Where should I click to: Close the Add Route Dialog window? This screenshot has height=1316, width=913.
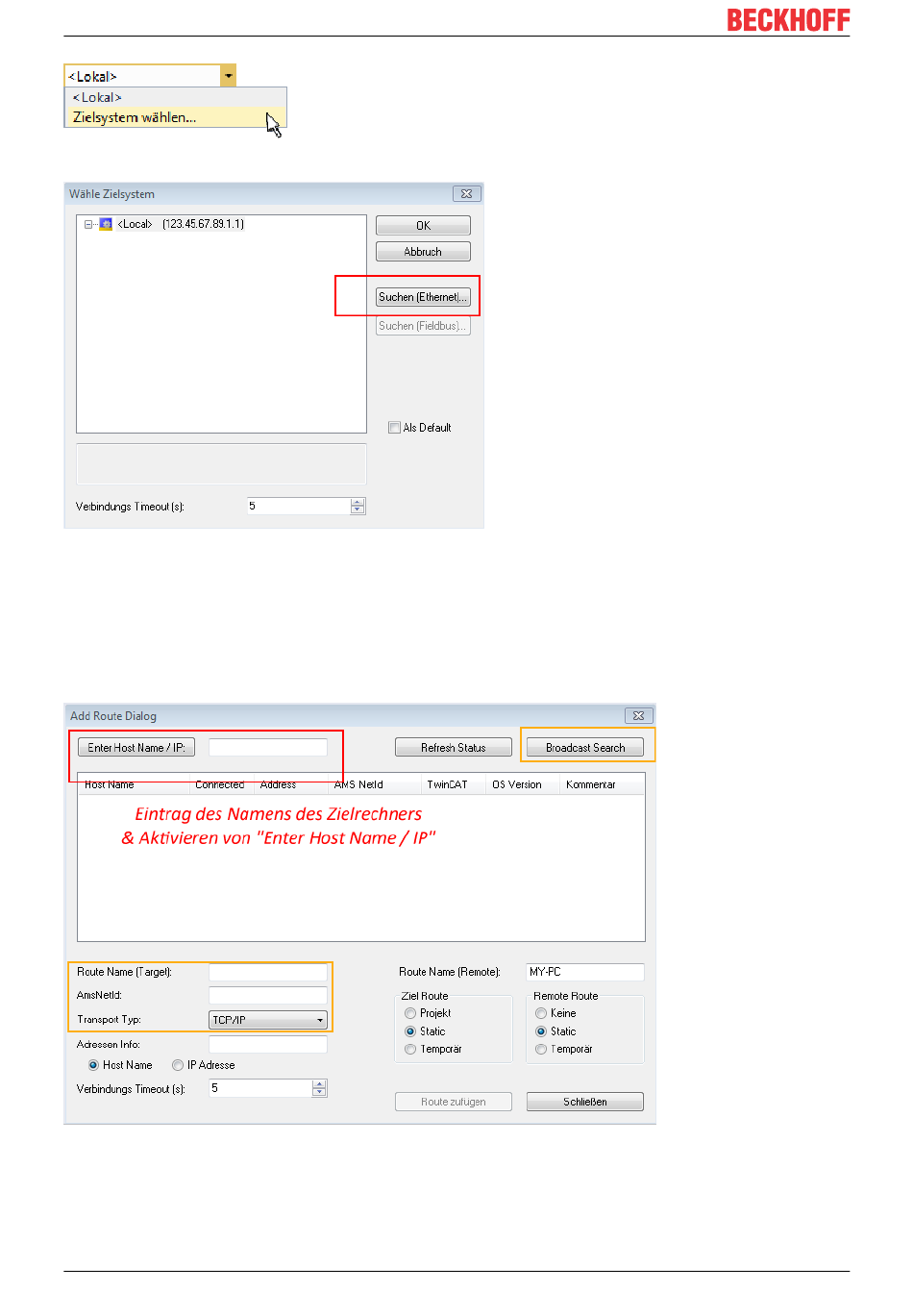pyautogui.click(x=638, y=715)
